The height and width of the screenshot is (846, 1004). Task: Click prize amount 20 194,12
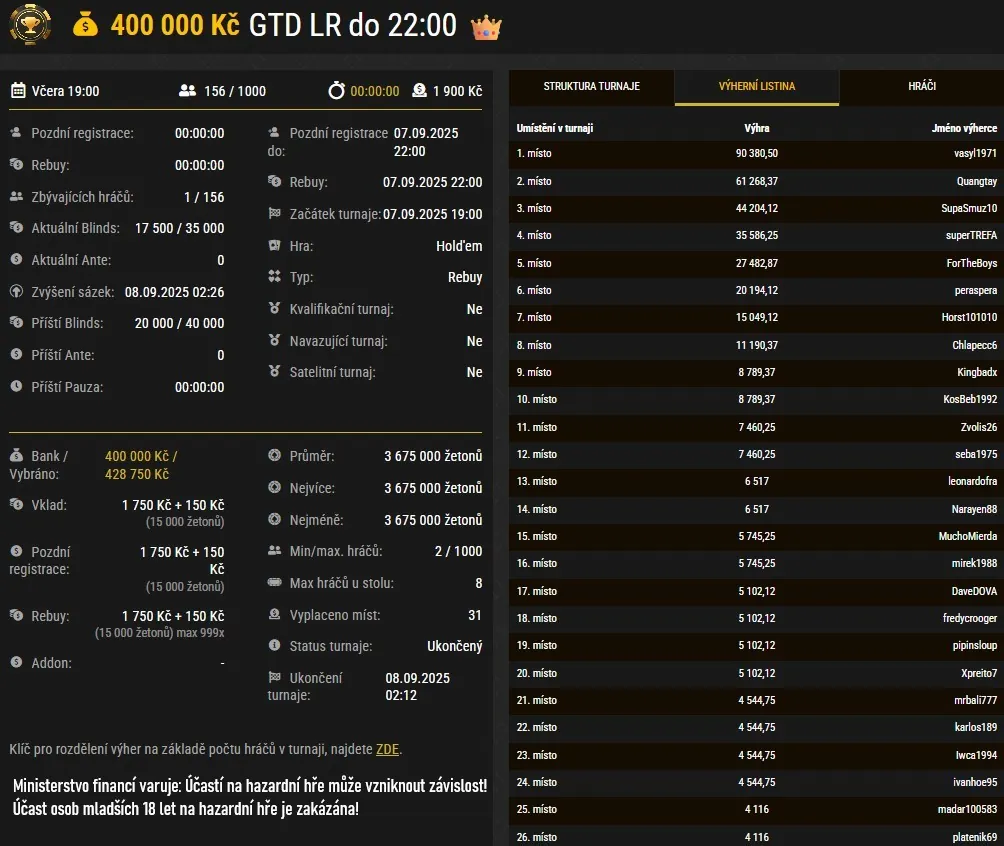pos(757,290)
